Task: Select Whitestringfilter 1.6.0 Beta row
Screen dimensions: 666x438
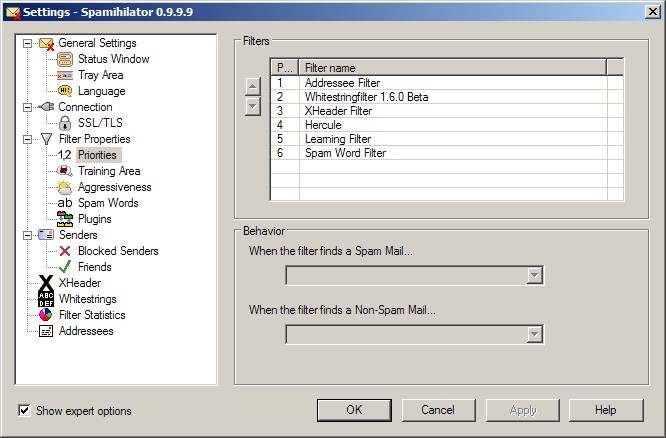Action: (447, 97)
